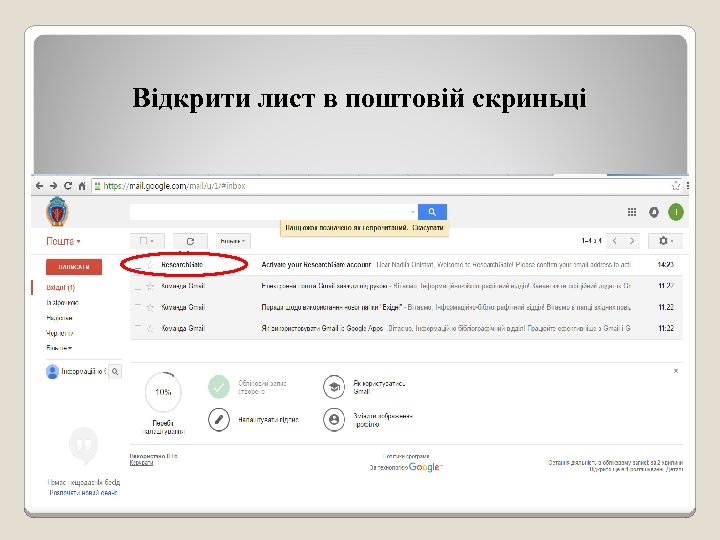Go to newer messages with the left chevron
This screenshot has width=720, height=540.
(615, 241)
